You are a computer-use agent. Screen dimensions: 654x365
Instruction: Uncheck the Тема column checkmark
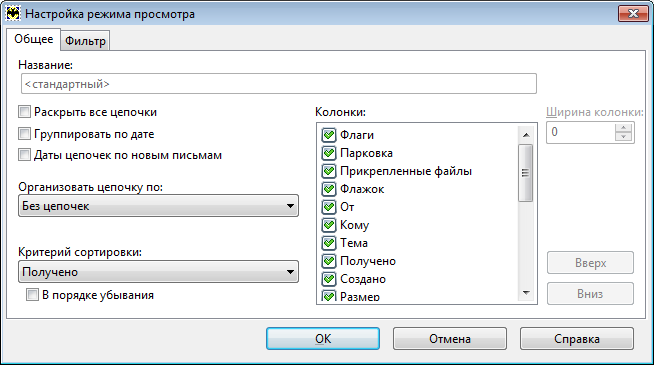329,243
